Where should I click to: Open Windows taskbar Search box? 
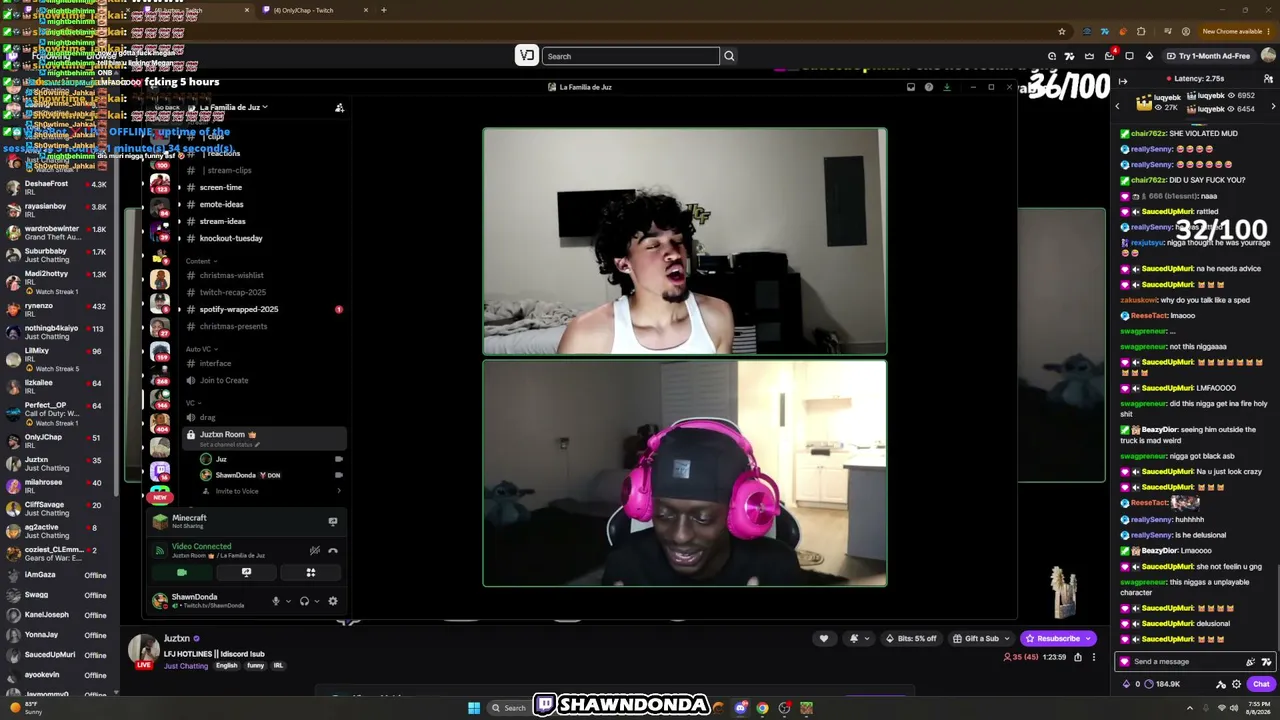coord(508,708)
